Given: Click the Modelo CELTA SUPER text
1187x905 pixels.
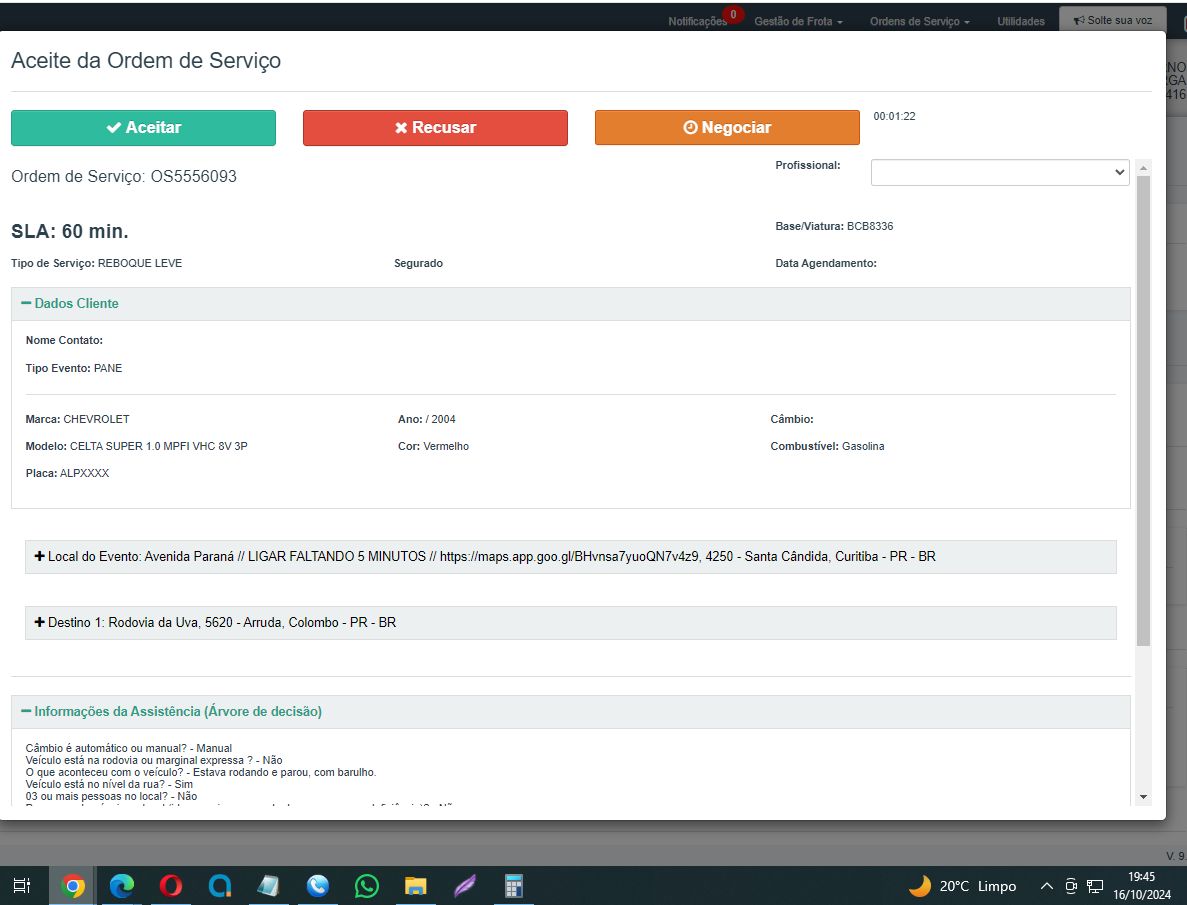Looking at the screenshot, I should 136,447.
